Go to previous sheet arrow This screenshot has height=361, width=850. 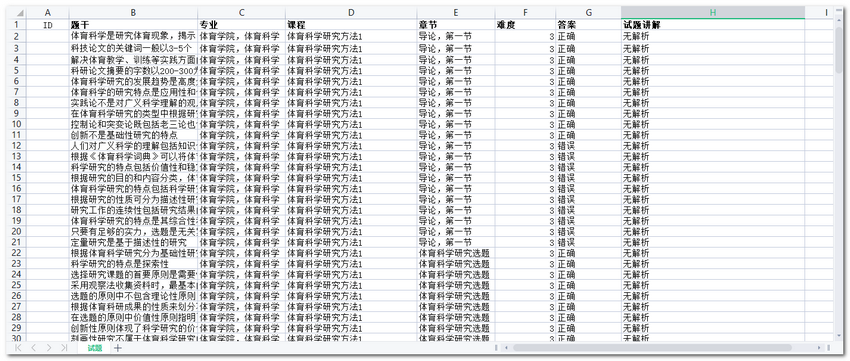coord(34,348)
